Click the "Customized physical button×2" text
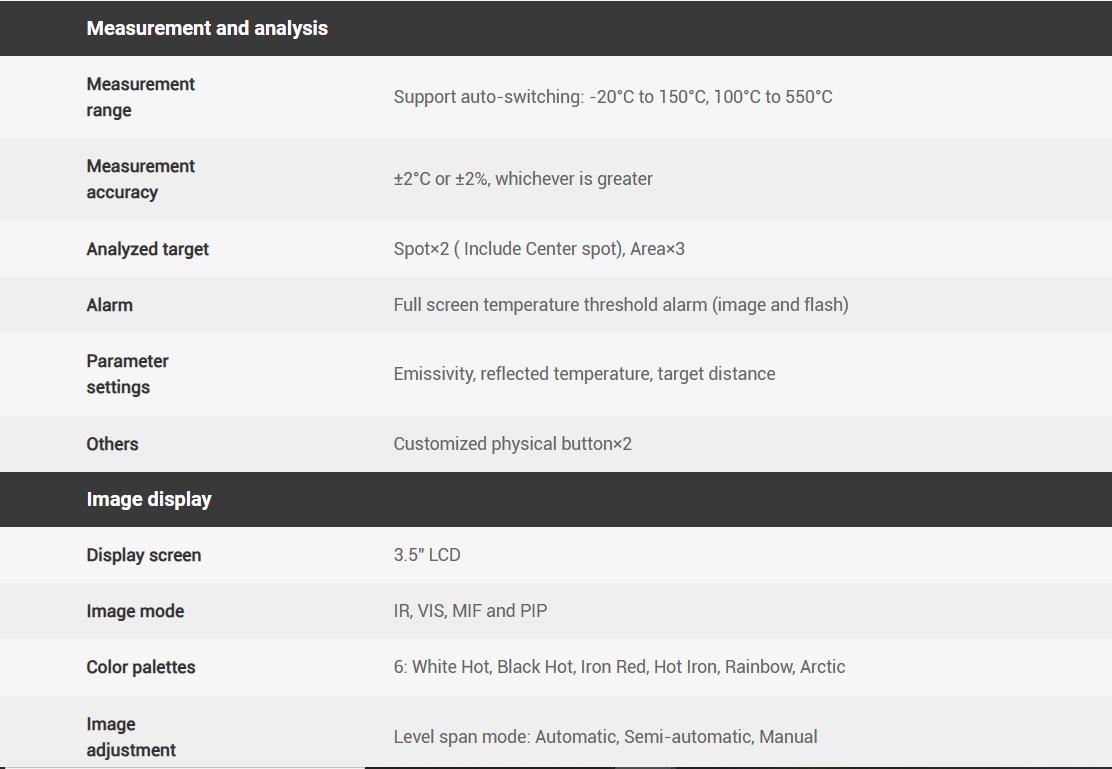Image resolution: width=1112 pixels, height=769 pixels. tap(512, 444)
